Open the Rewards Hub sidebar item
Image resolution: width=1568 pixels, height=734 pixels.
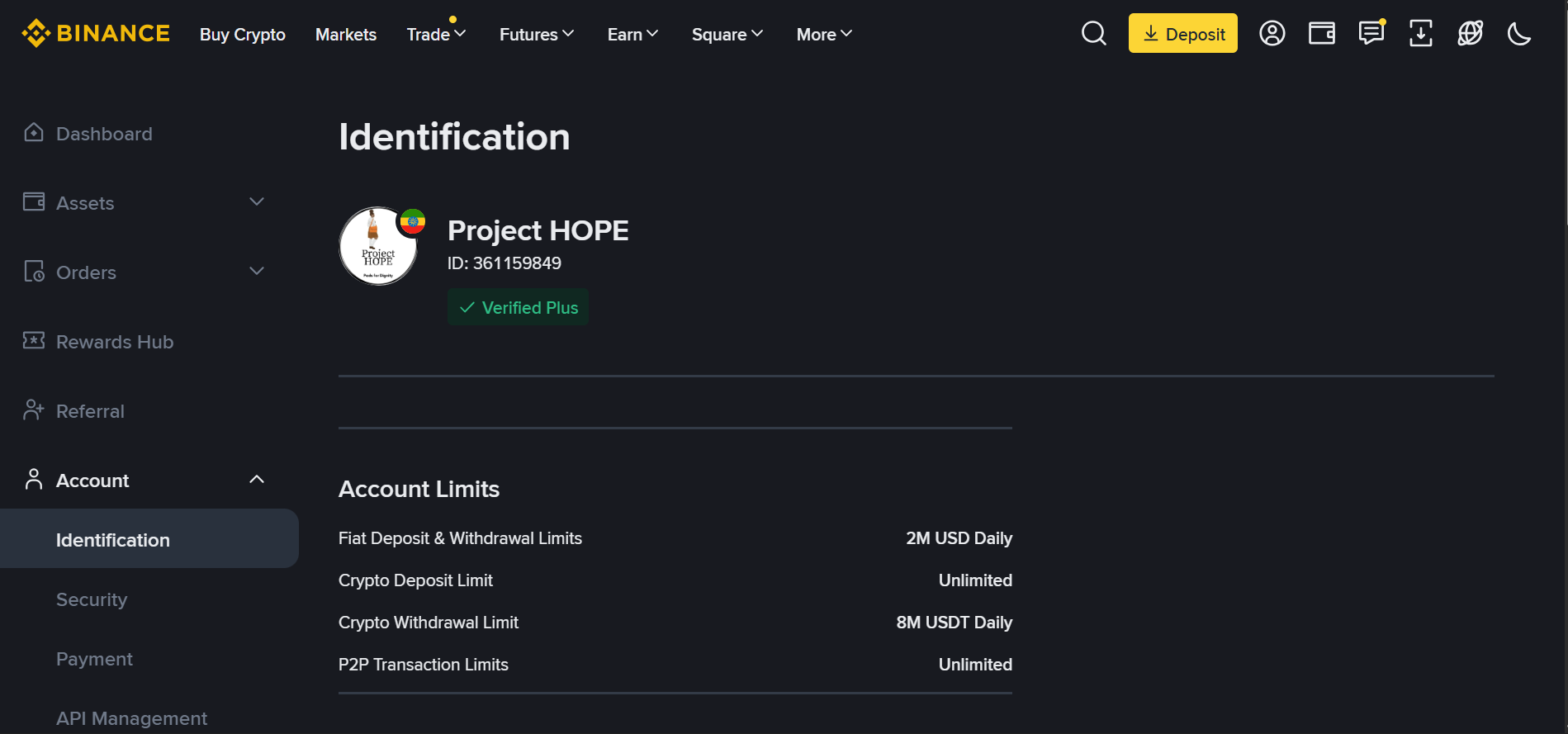coord(115,342)
